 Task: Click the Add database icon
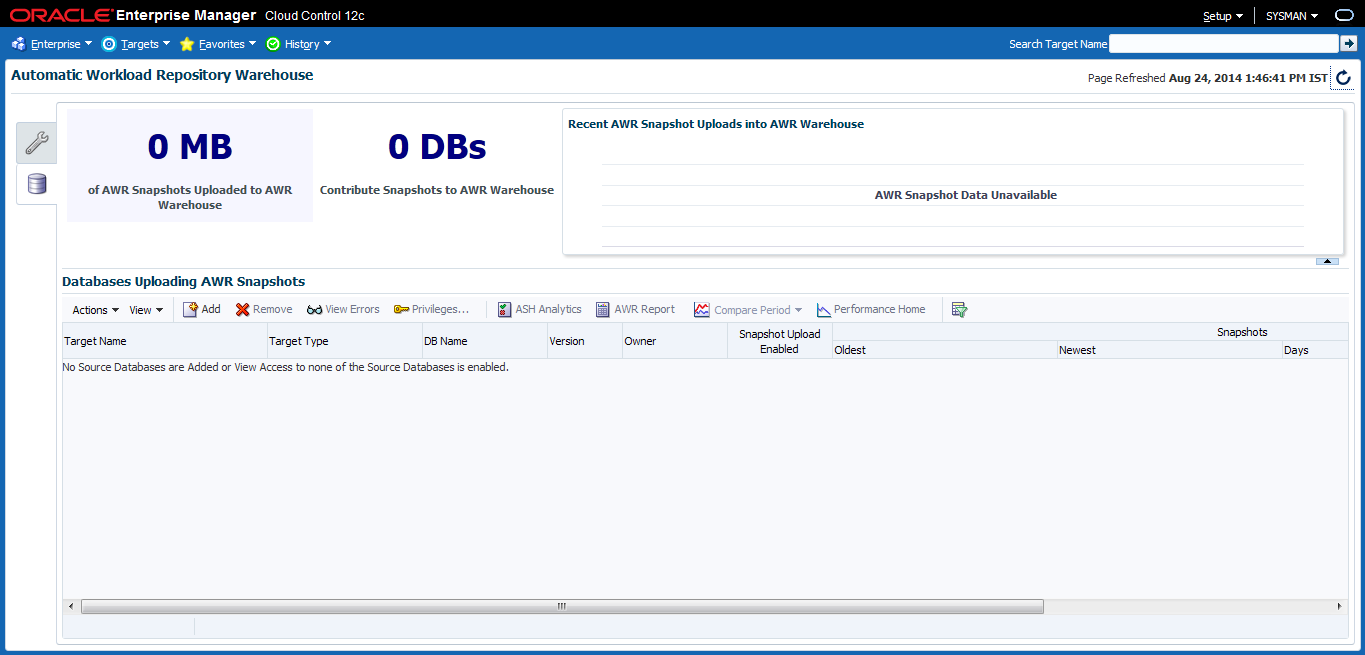click(190, 309)
